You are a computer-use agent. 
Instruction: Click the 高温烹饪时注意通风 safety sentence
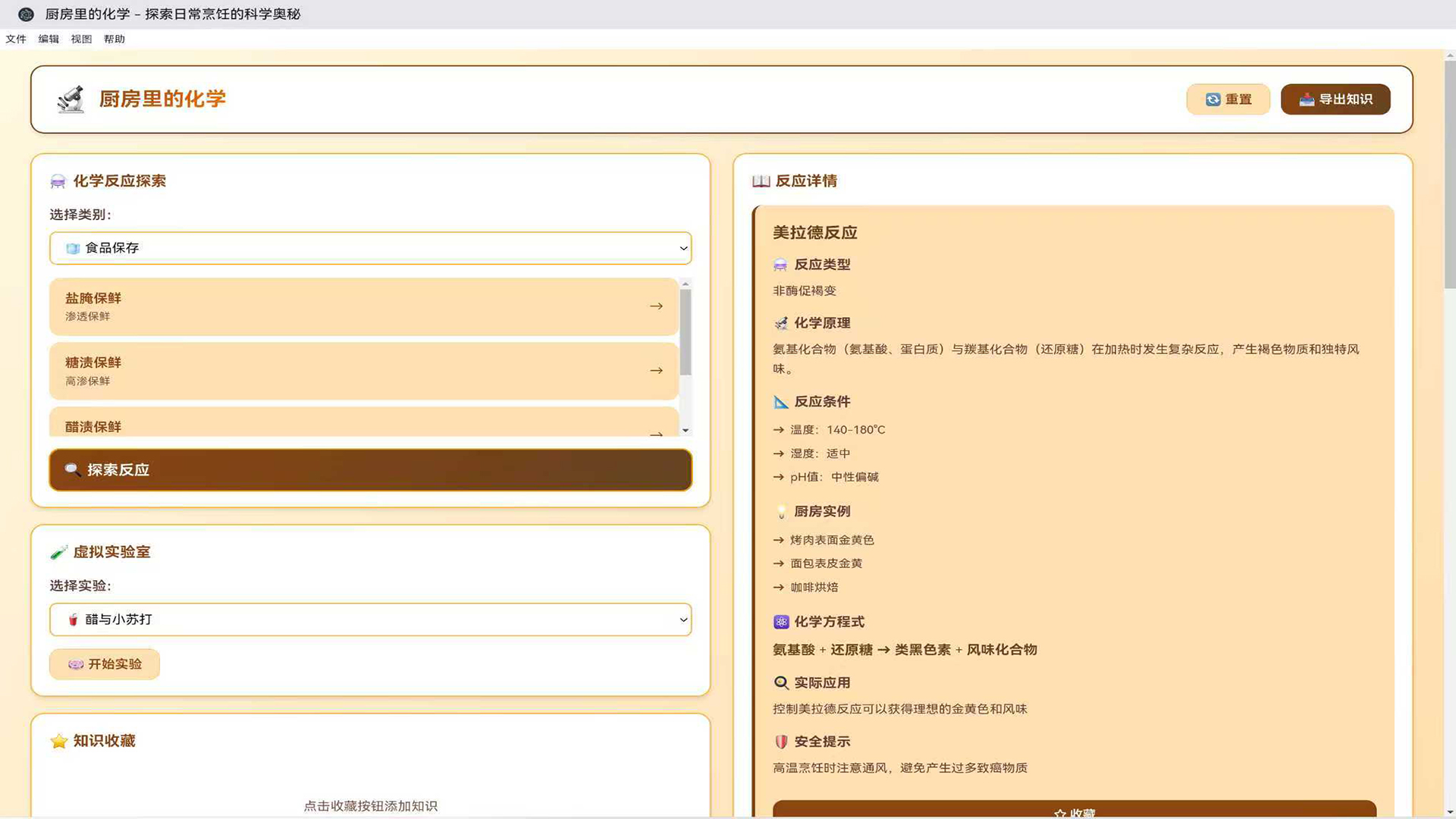click(x=899, y=768)
